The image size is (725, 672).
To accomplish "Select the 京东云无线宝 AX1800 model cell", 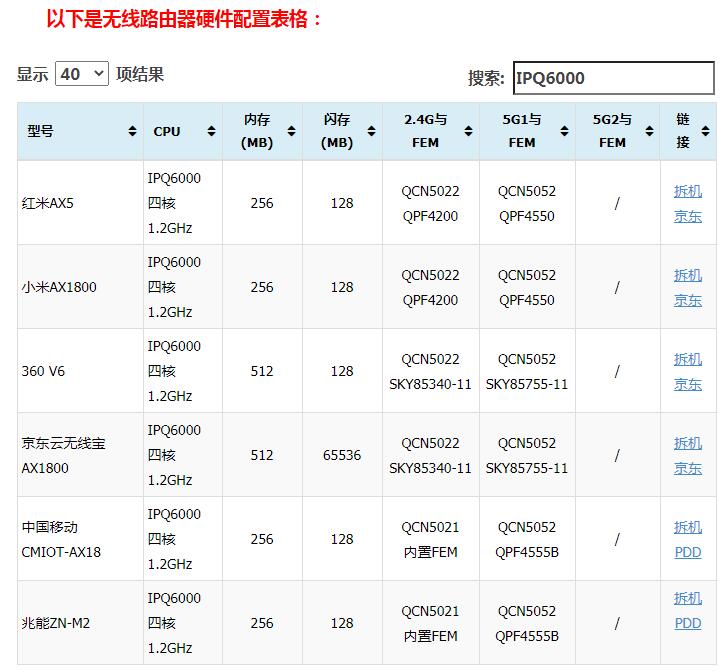I will point(80,455).
